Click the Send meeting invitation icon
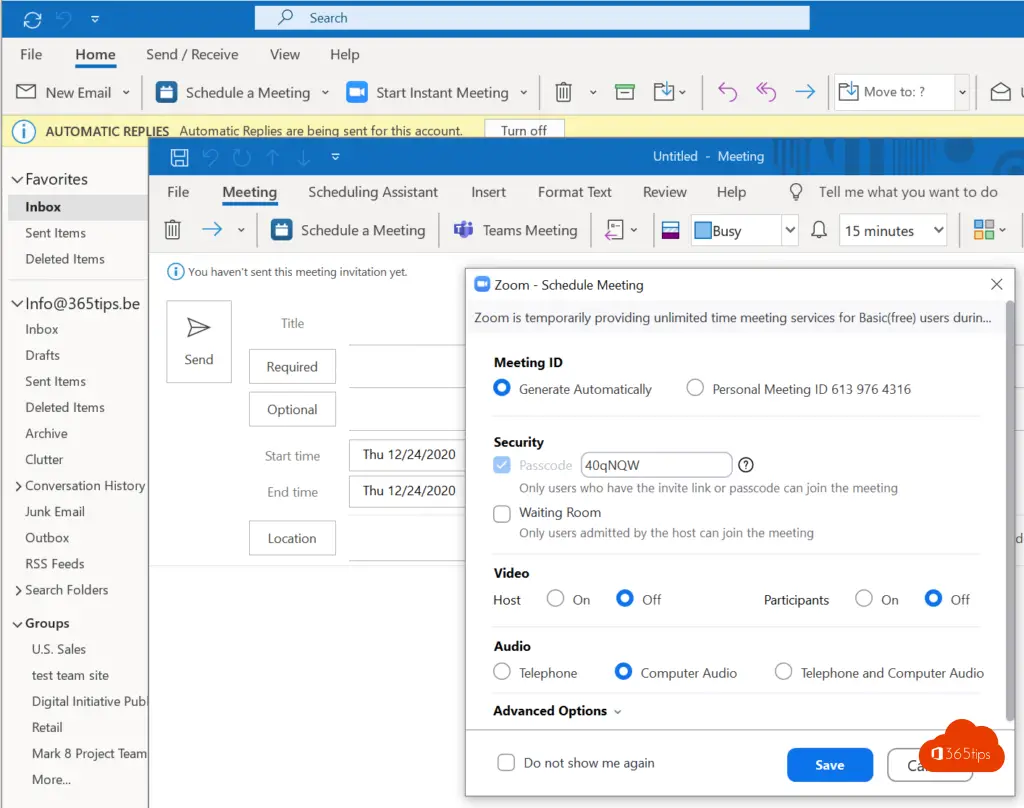 point(199,329)
